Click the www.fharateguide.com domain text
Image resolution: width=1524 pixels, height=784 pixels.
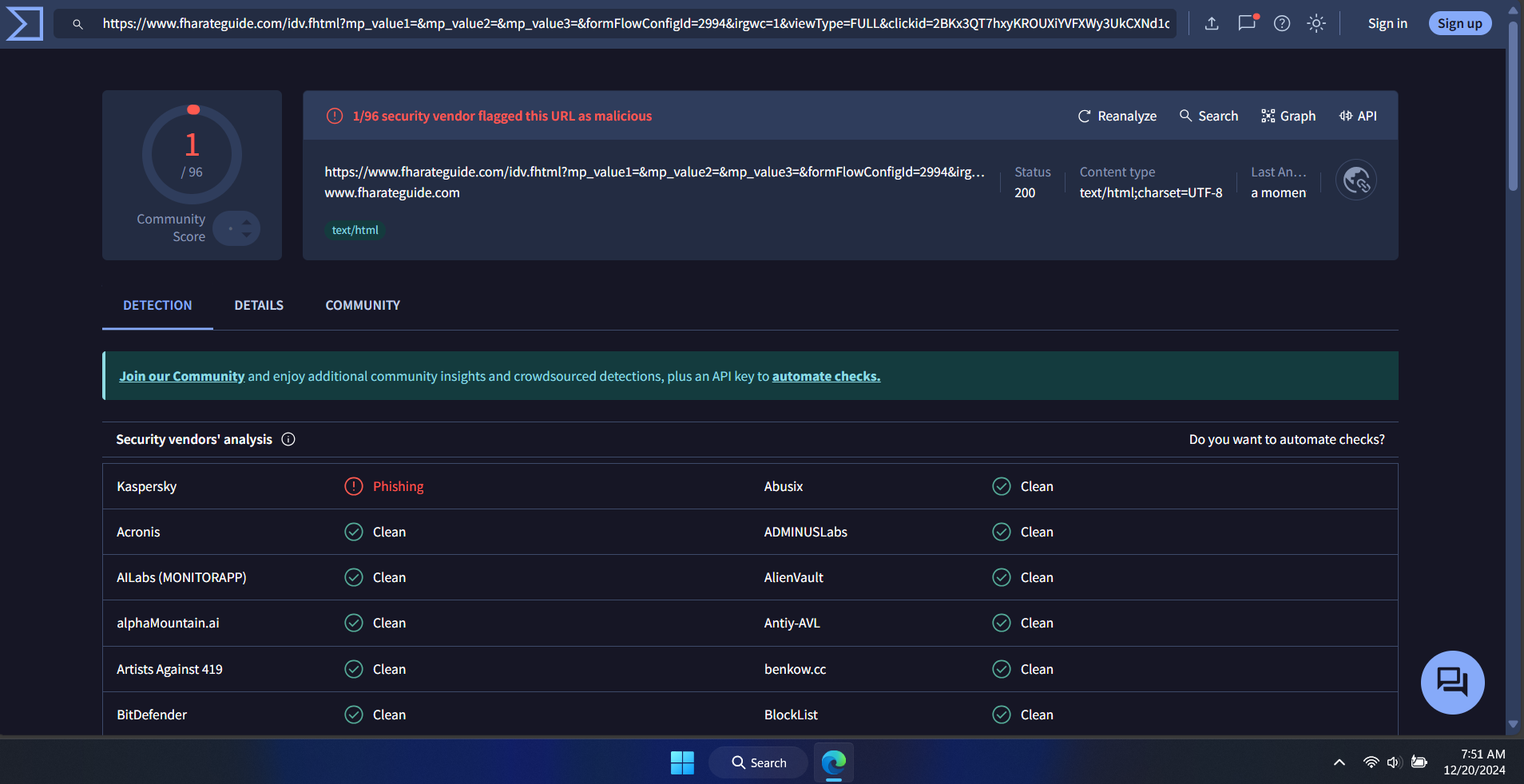[x=392, y=192]
